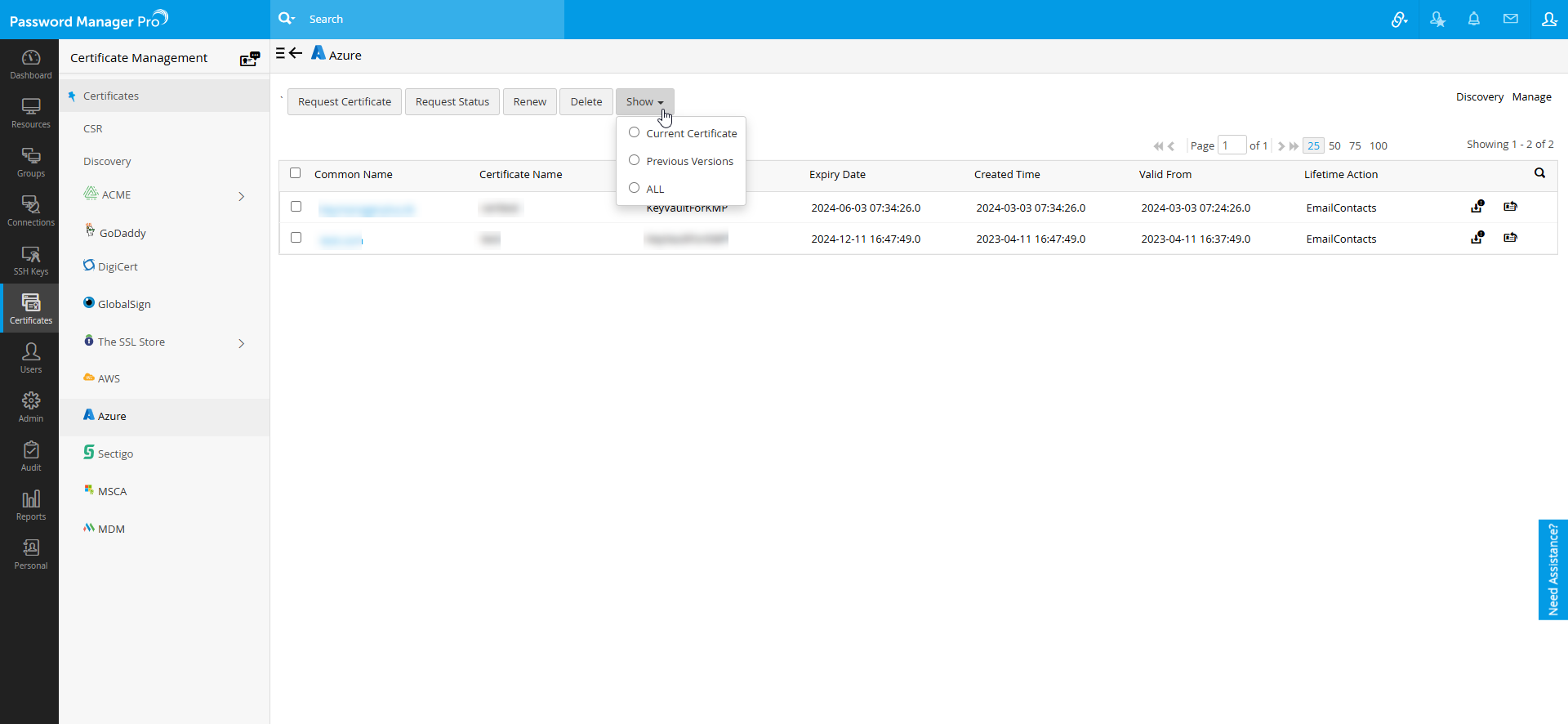Click the link/connection icon in header

coord(1399,19)
